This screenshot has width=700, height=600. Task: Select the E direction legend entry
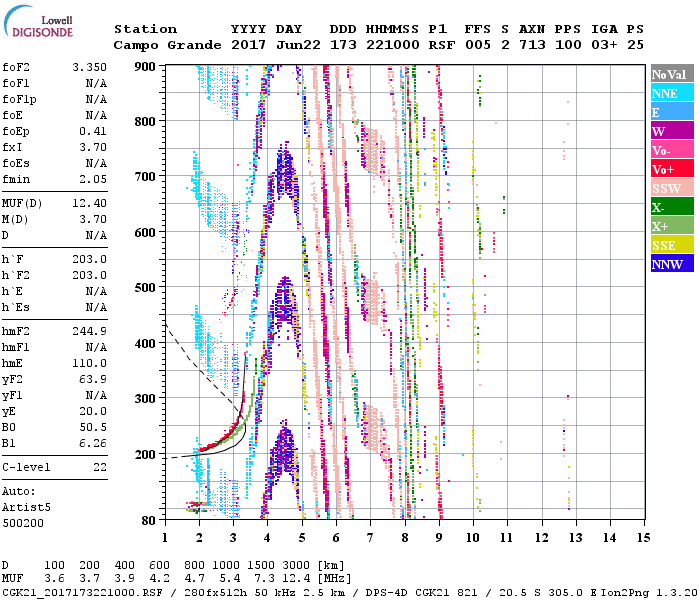[x=671, y=113]
